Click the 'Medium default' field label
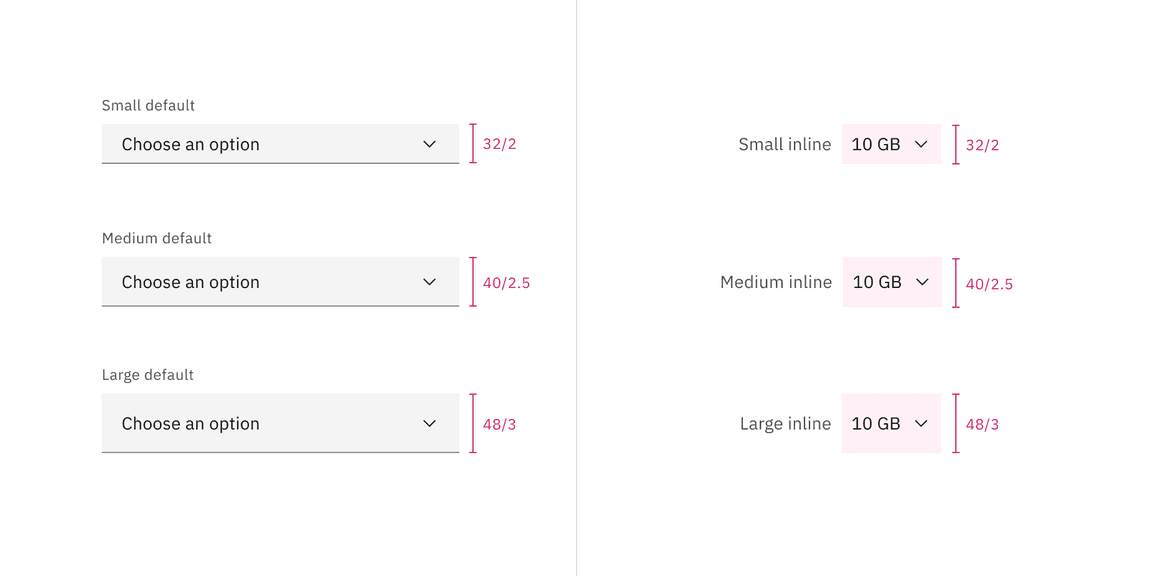This screenshot has height=576, width=1152. coord(157,238)
